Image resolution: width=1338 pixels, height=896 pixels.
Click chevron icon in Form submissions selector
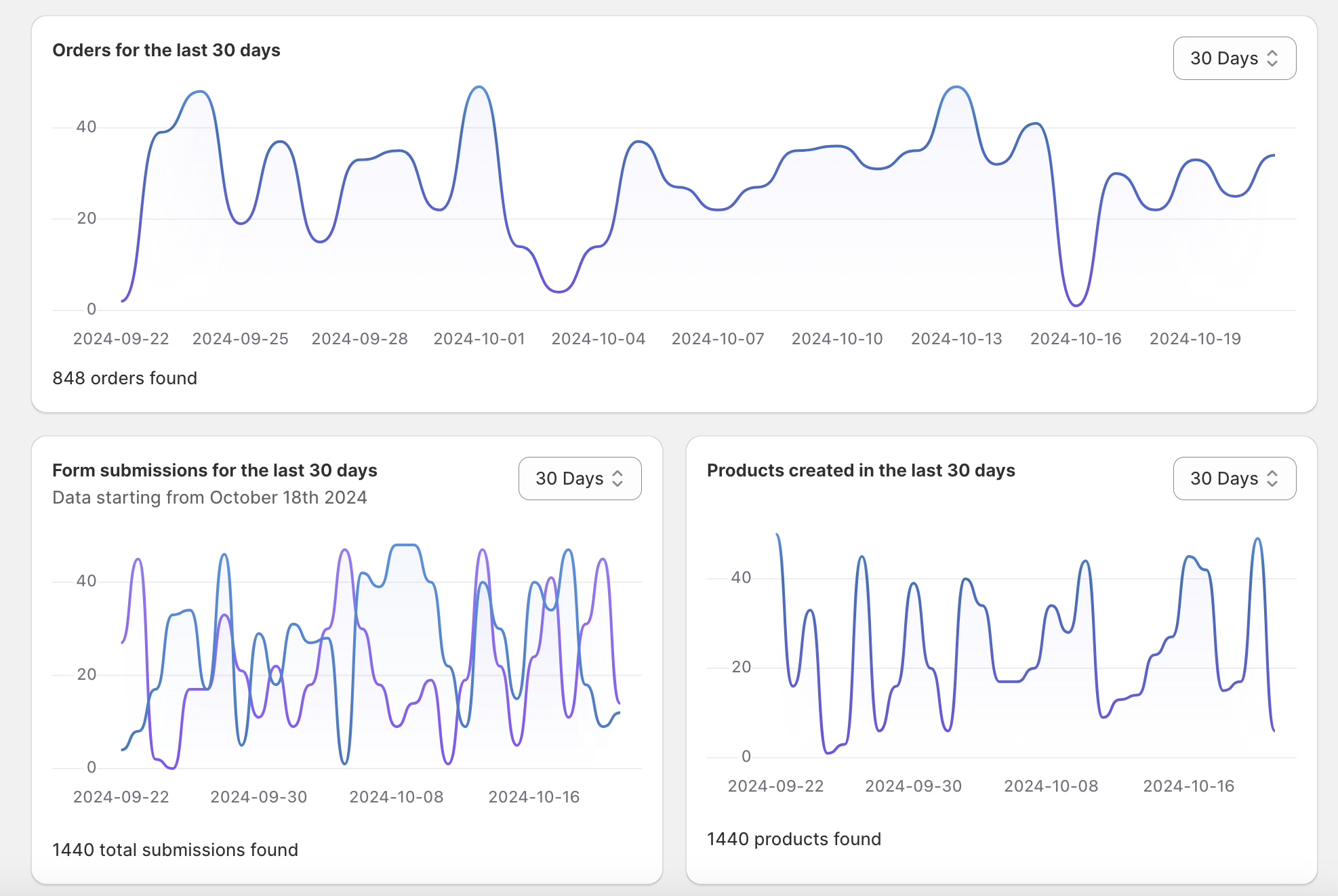(617, 478)
